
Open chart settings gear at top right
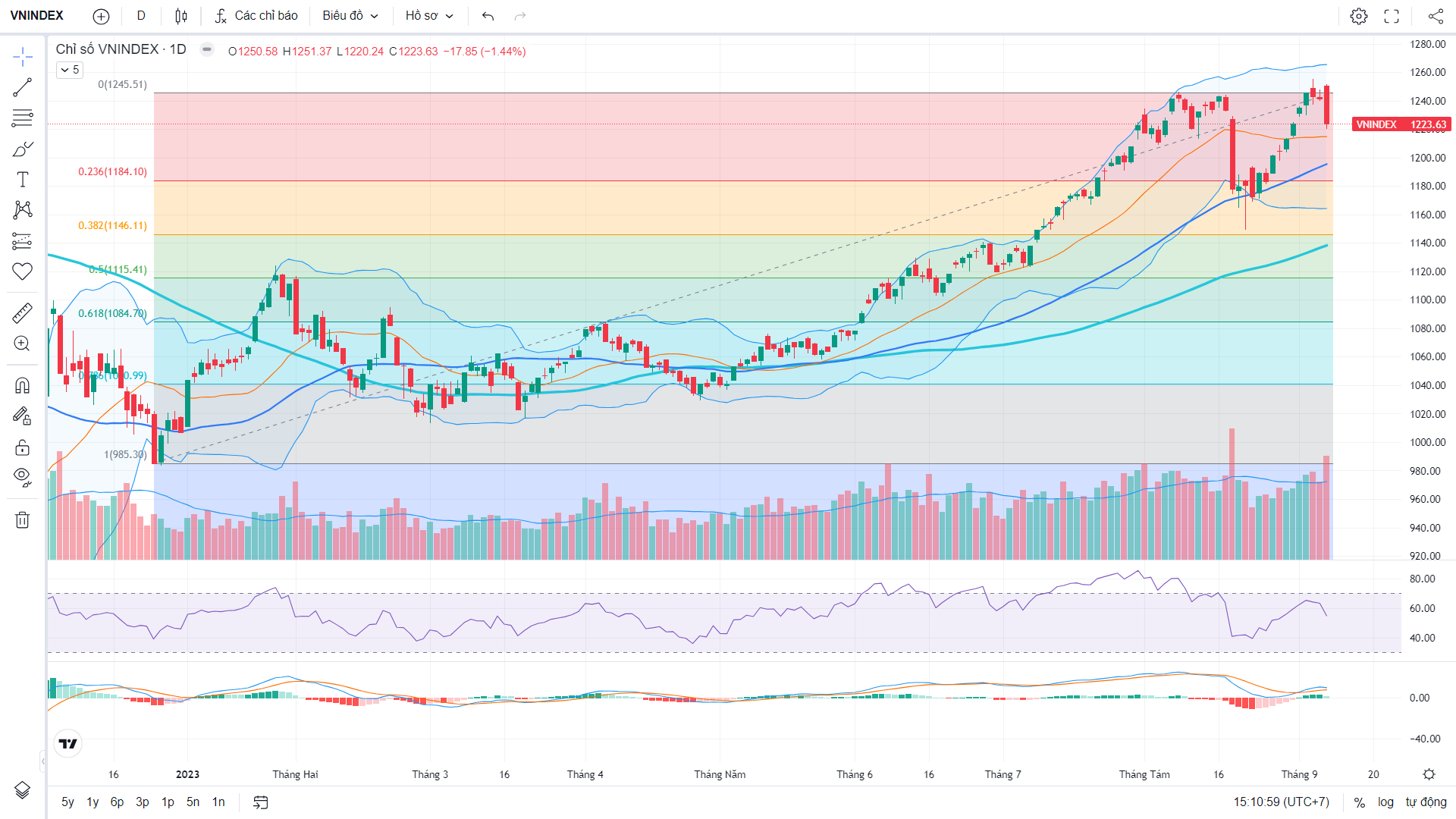click(1359, 16)
